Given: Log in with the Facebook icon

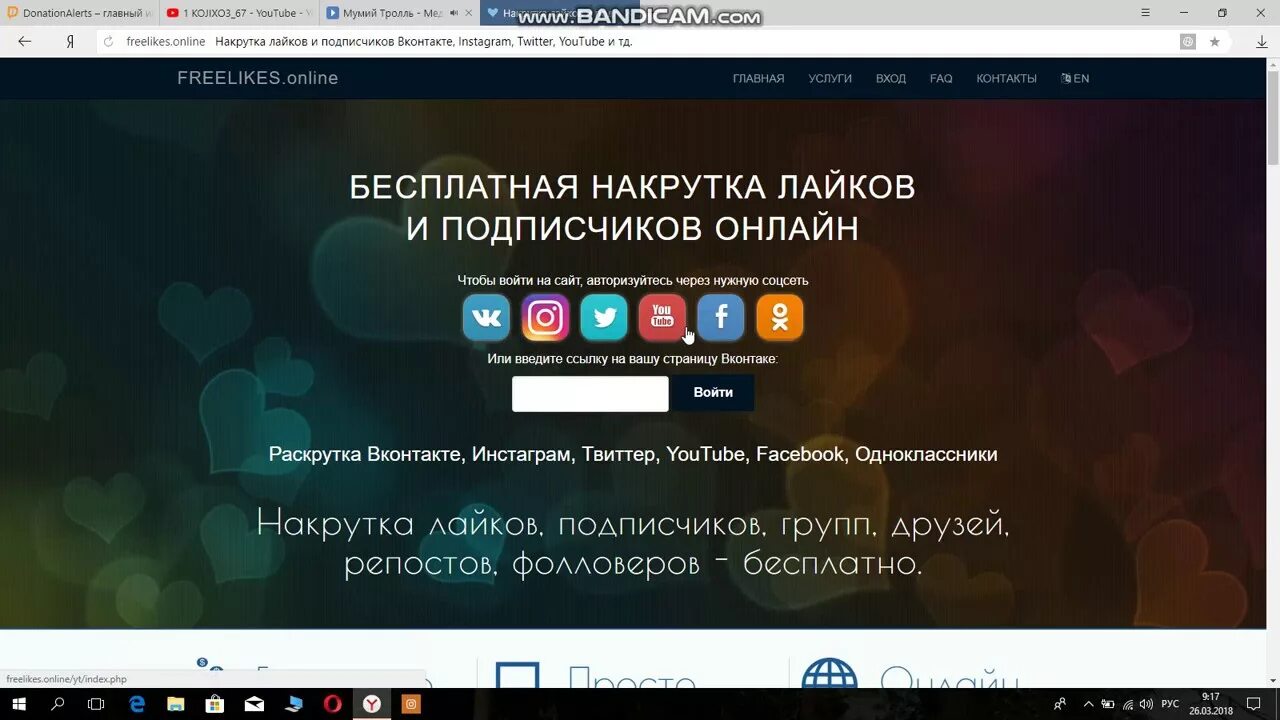Looking at the screenshot, I should (721, 318).
